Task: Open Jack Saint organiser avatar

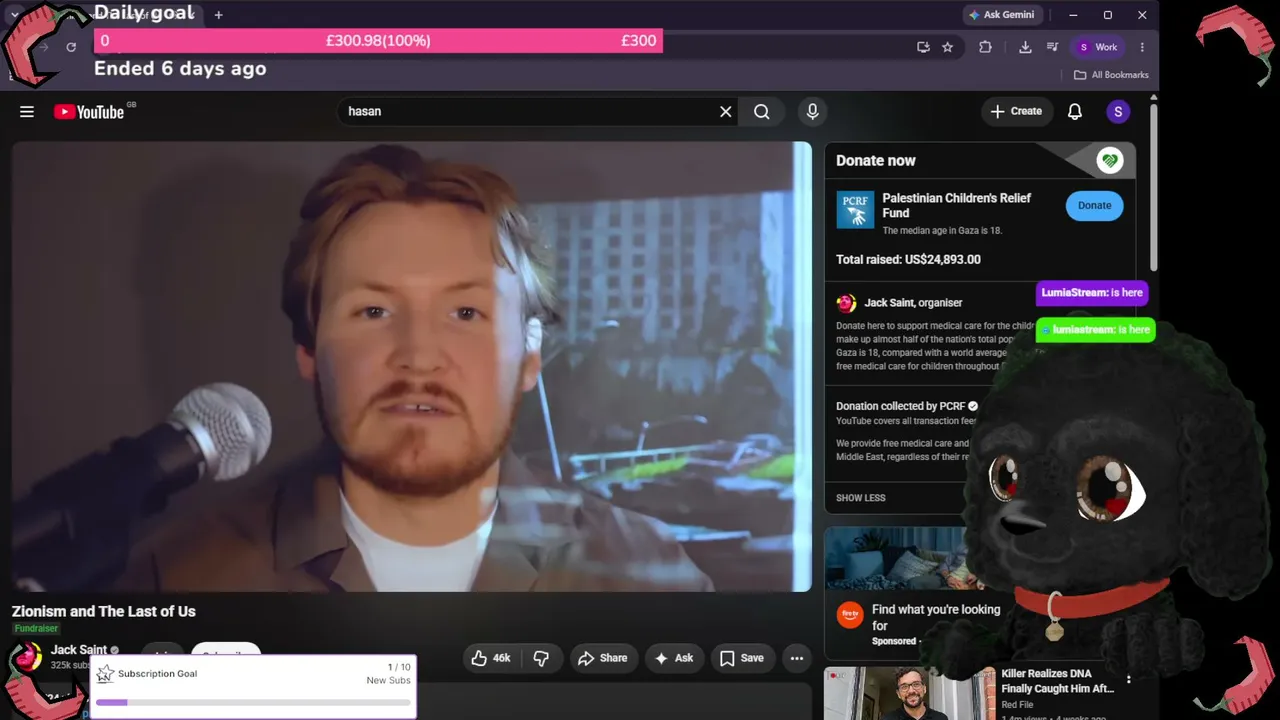Action: [x=846, y=303]
